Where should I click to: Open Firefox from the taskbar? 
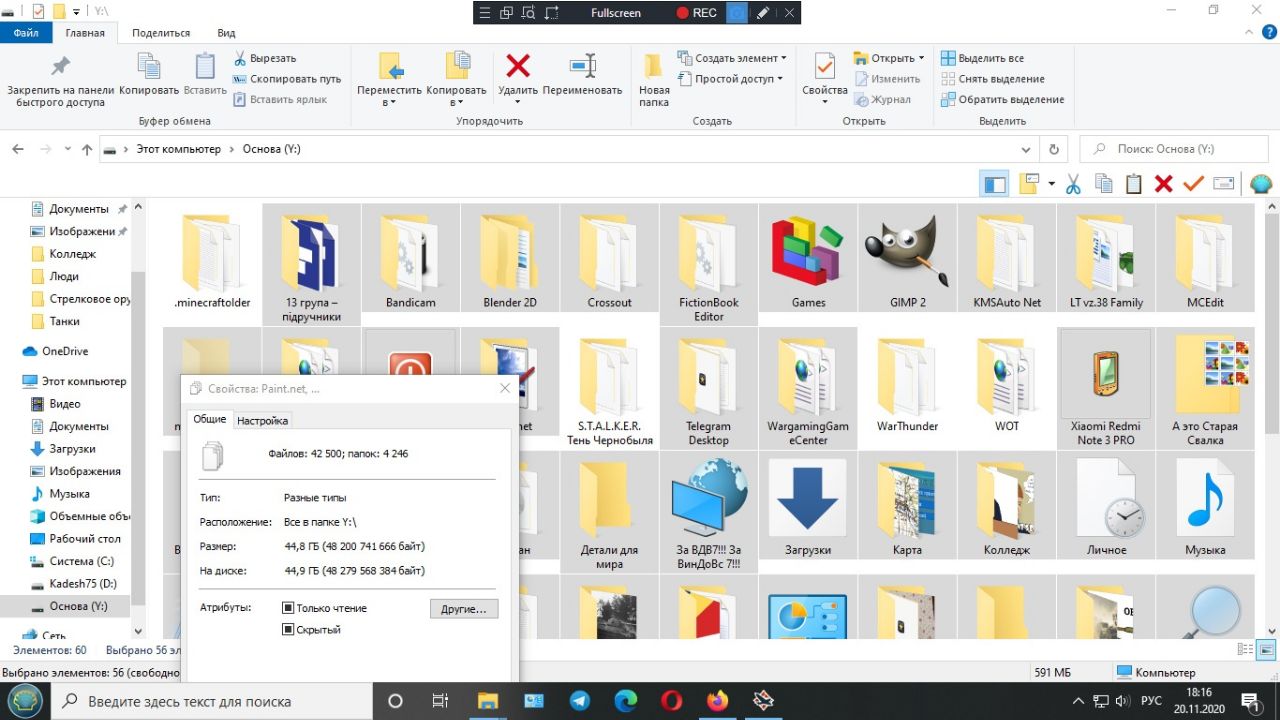click(x=717, y=701)
